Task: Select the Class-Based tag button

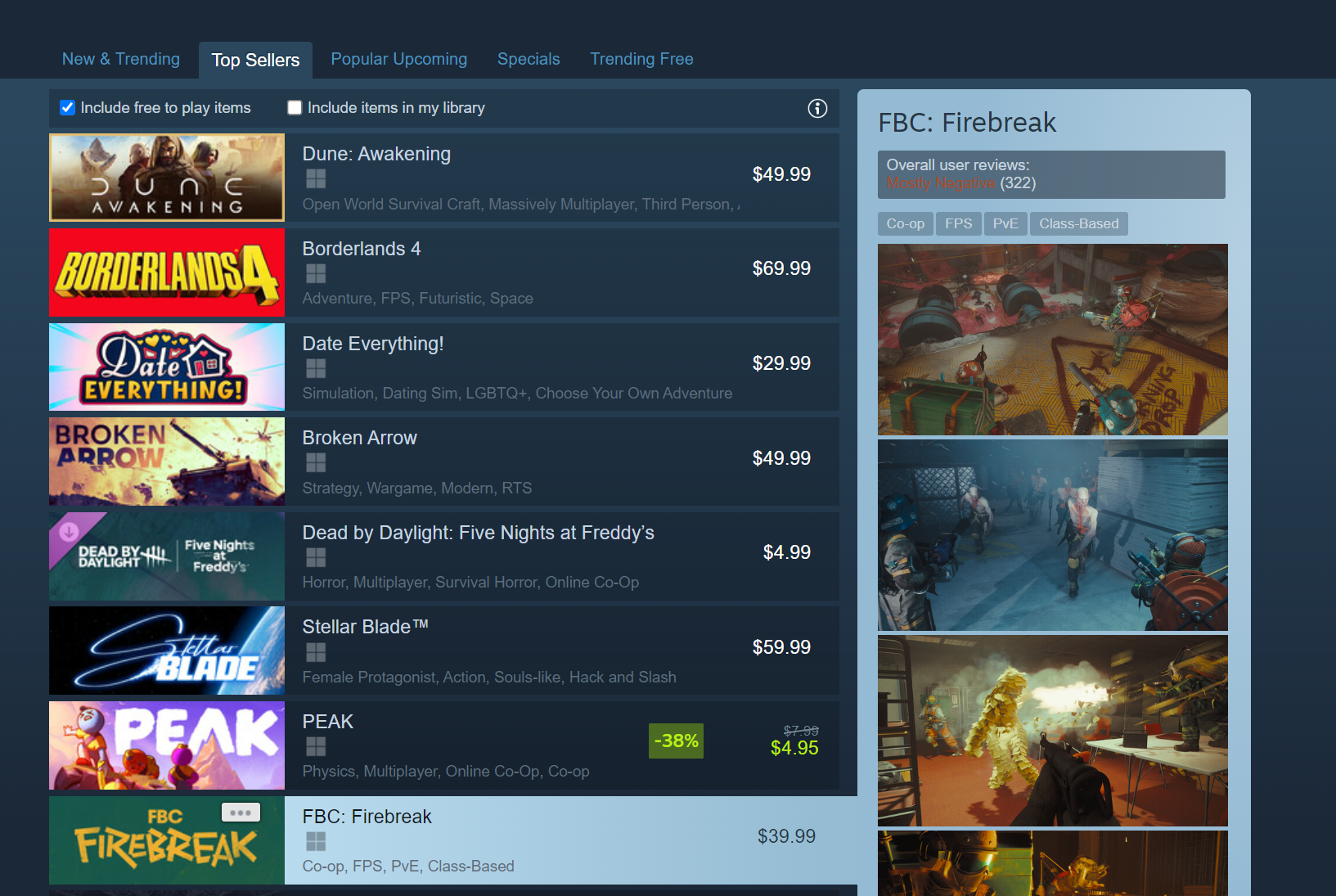Action: 1079,223
